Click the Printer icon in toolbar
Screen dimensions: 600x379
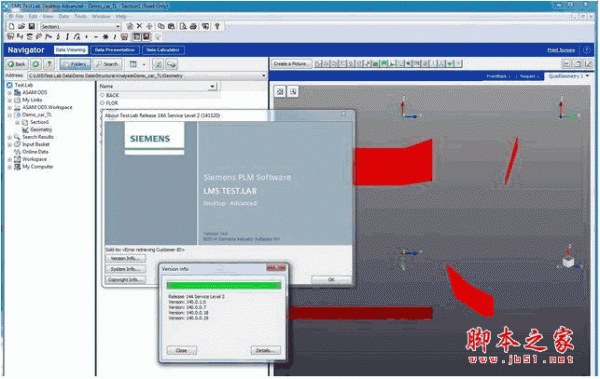[194, 26]
